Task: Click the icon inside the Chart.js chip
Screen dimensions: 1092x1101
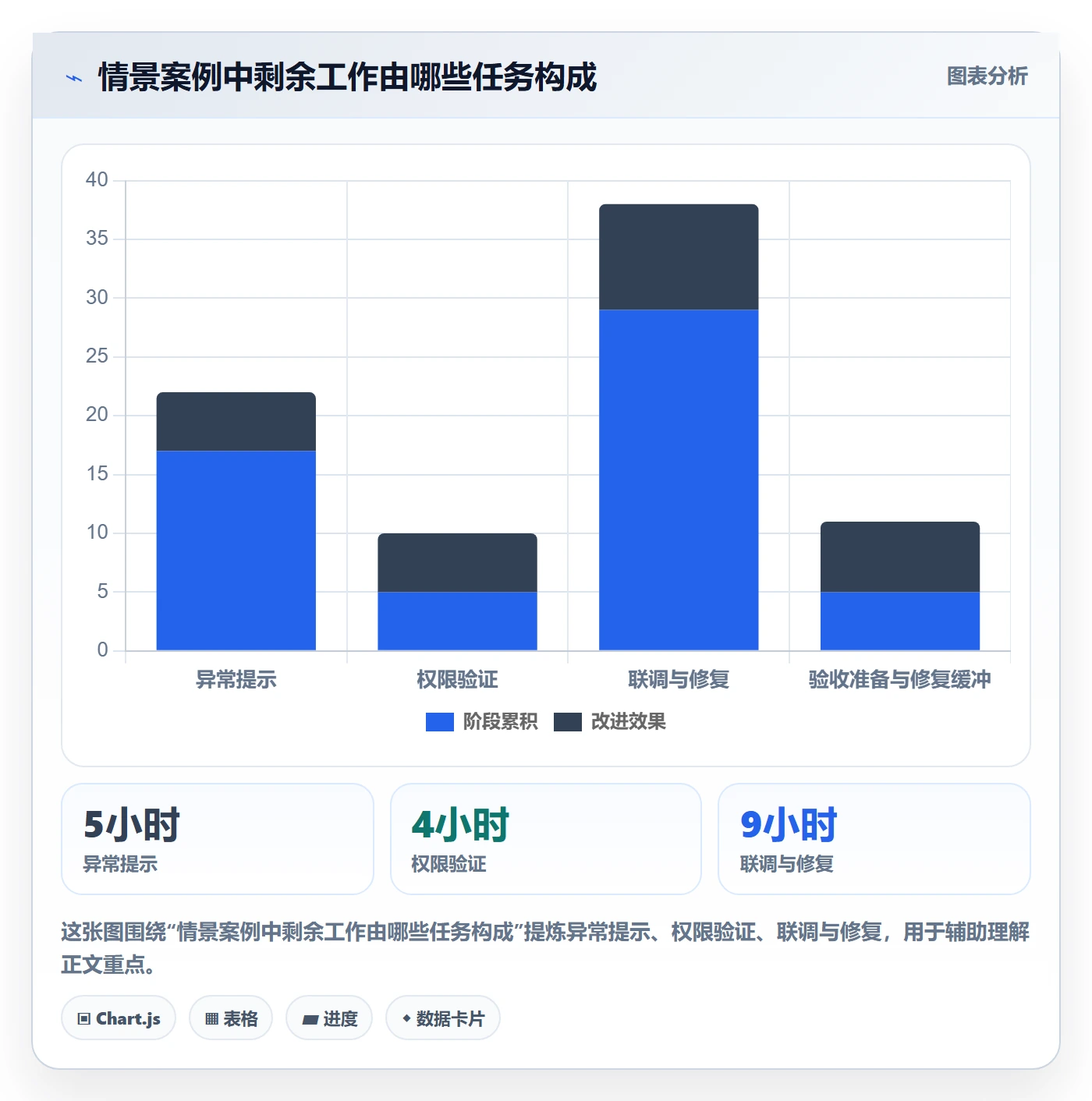Action: pos(84,1019)
